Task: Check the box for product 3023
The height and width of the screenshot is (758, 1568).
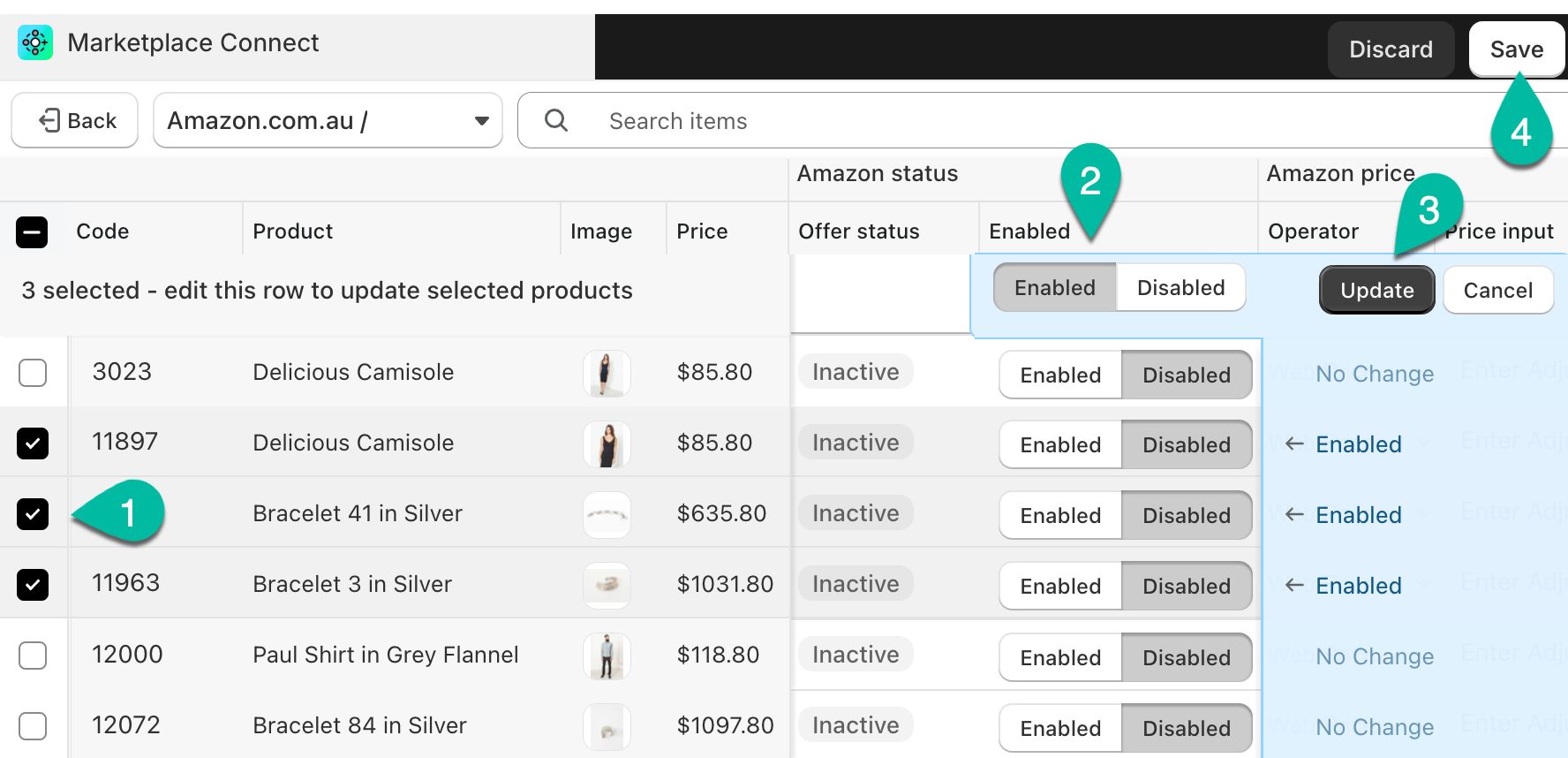Action: pyautogui.click(x=33, y=373)
